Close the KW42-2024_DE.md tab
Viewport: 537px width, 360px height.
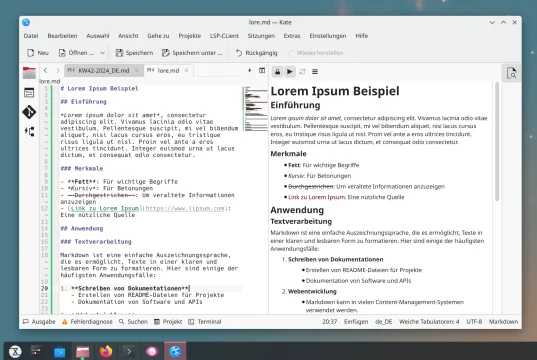click(x=137, y=71)
